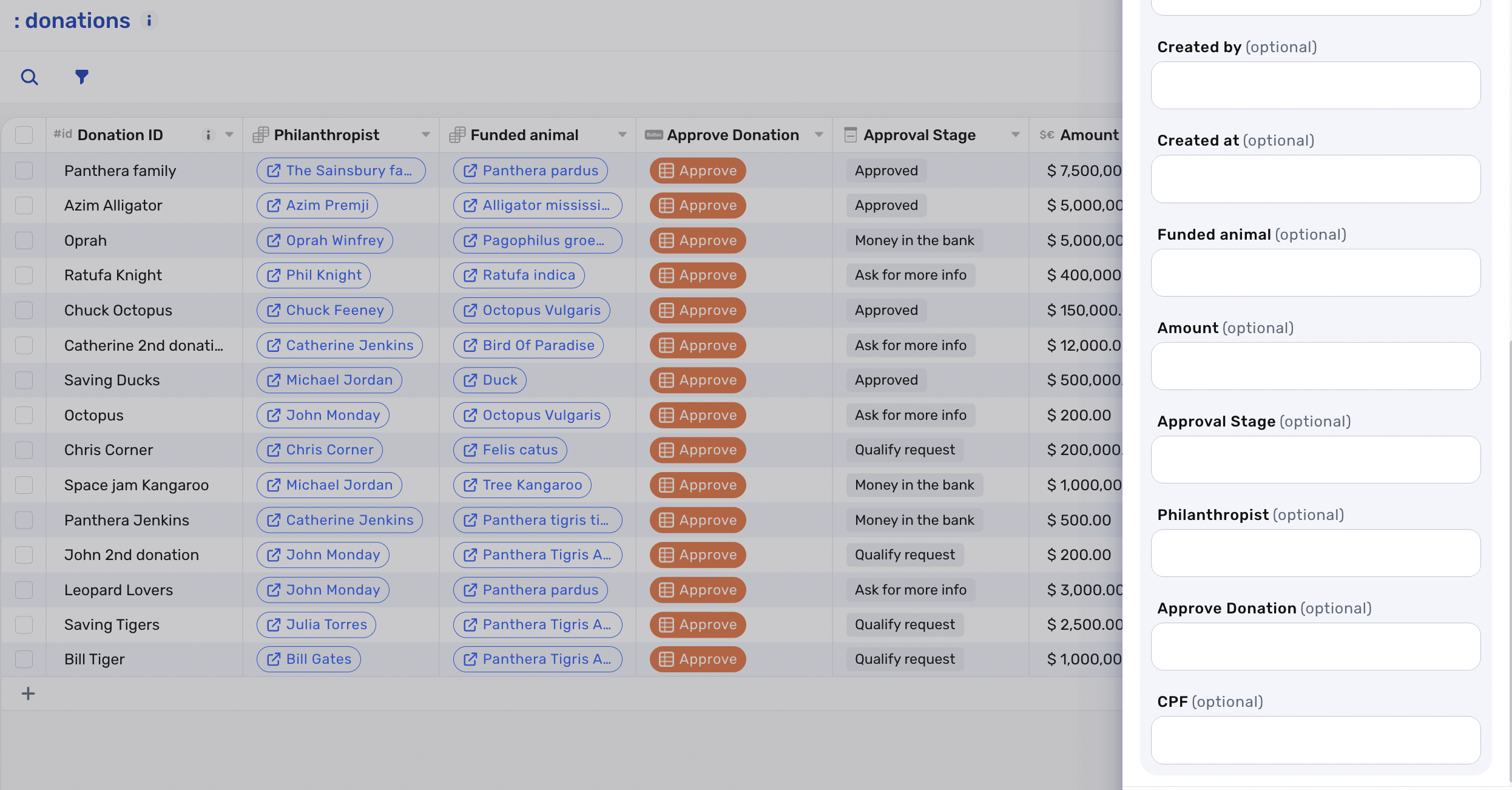Focus the Amount optional input field
The image size is (1512, 790).
pyautogui.click(x=1315, y=366)
